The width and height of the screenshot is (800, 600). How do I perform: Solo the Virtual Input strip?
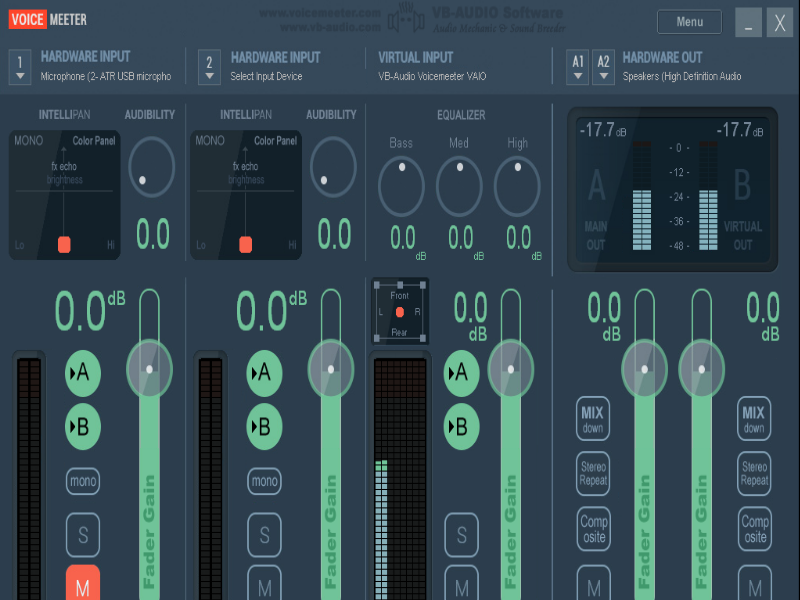462,535
